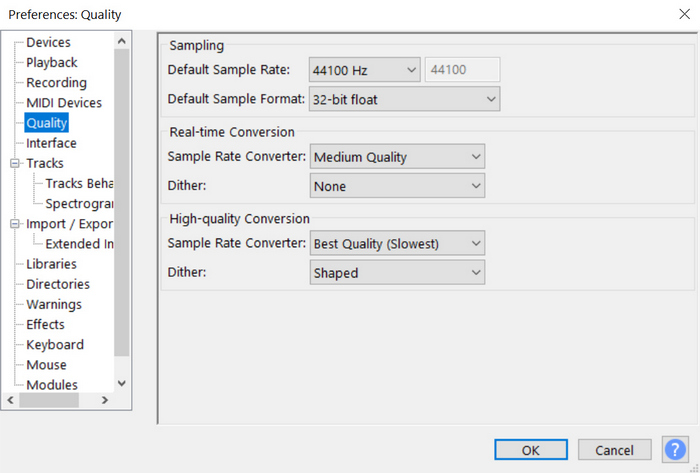
Task: Go to Keyboard preferences
Action: [55, 344]
